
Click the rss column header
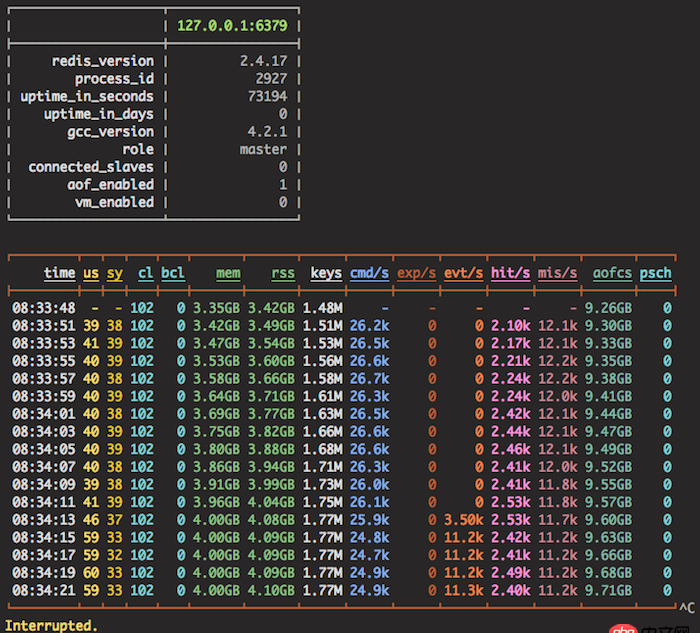click(283, 272)
